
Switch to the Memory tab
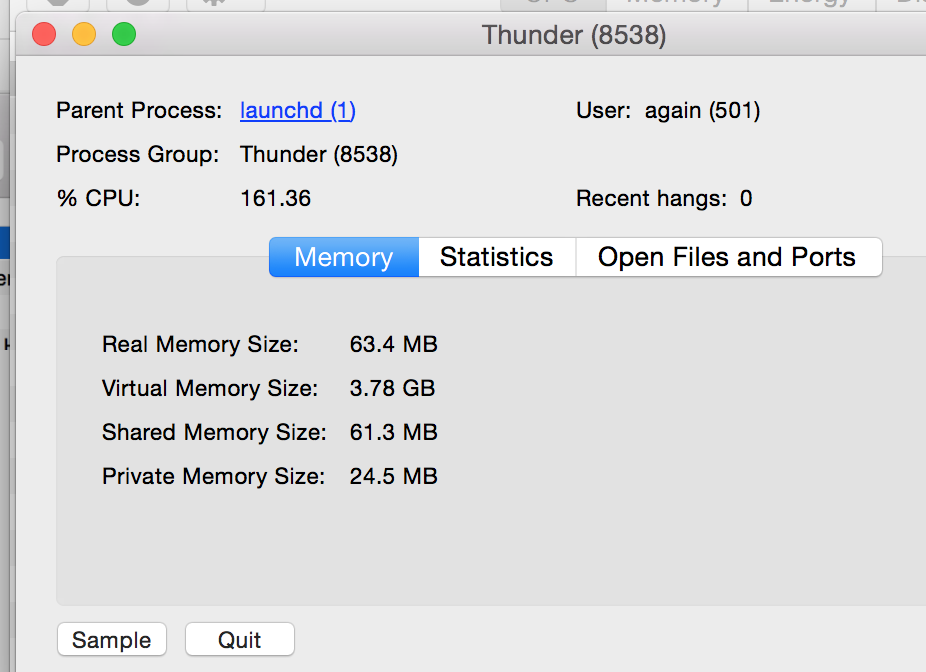click(344, 257)
